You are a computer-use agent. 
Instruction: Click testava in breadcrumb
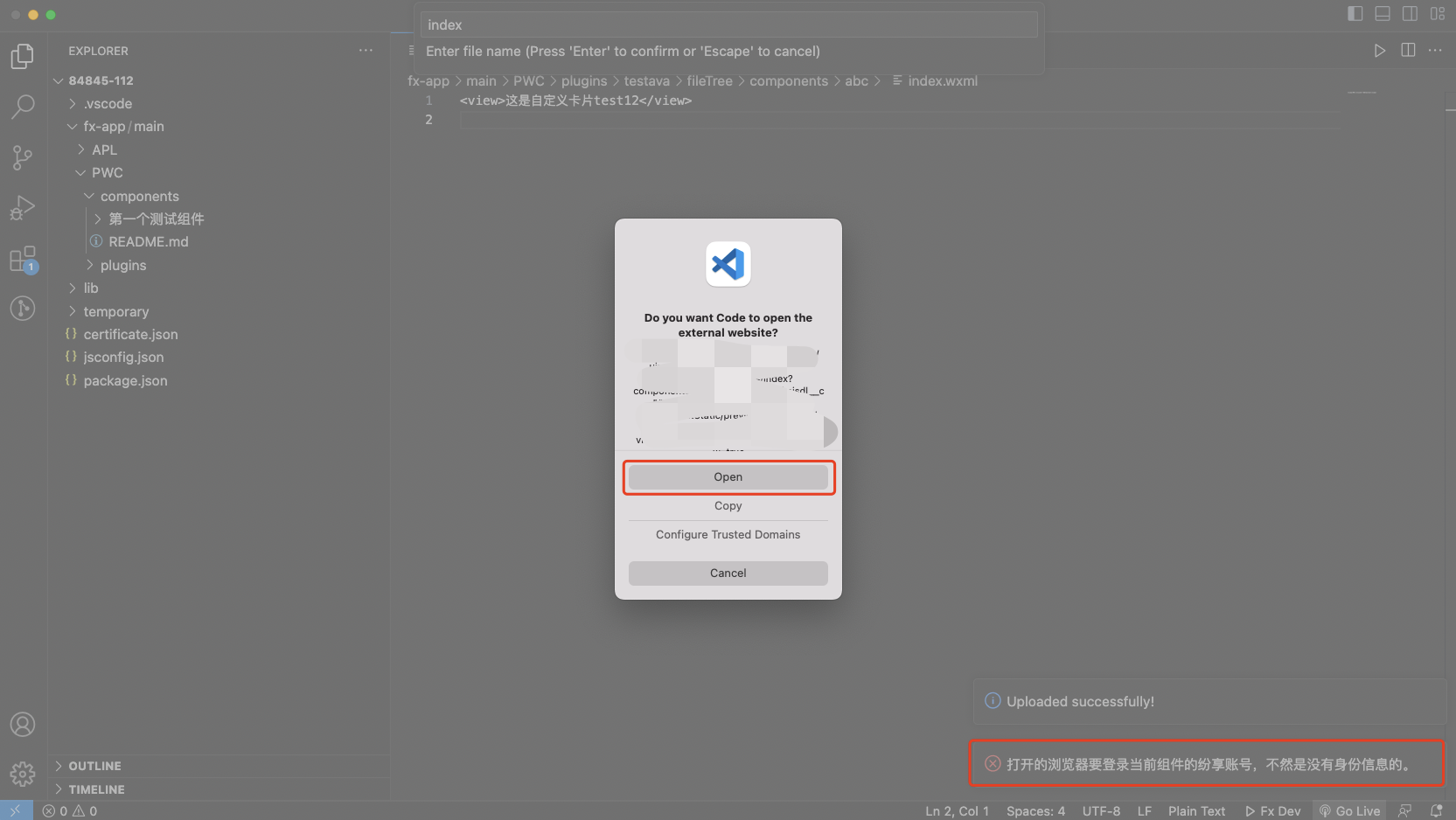pos(646,80)
